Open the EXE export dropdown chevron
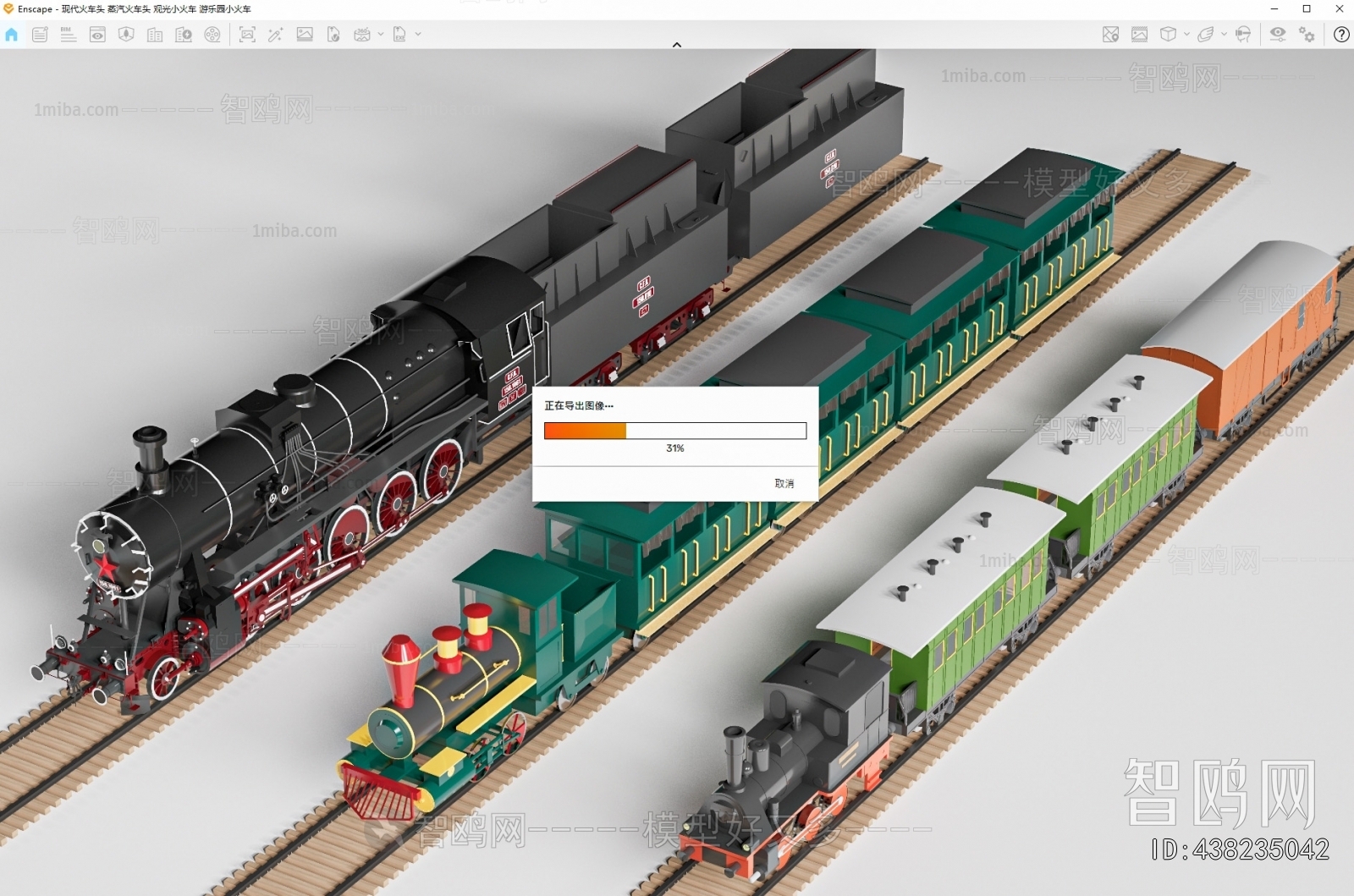The image size is (1354, 896). pos(416,35)
